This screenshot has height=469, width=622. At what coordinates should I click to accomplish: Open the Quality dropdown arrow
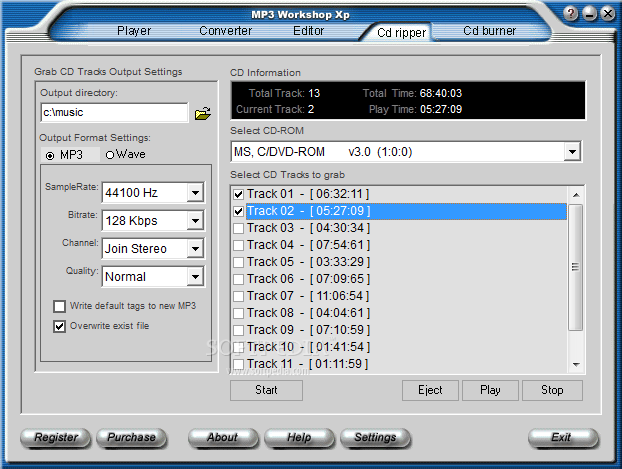pos(195,277)
